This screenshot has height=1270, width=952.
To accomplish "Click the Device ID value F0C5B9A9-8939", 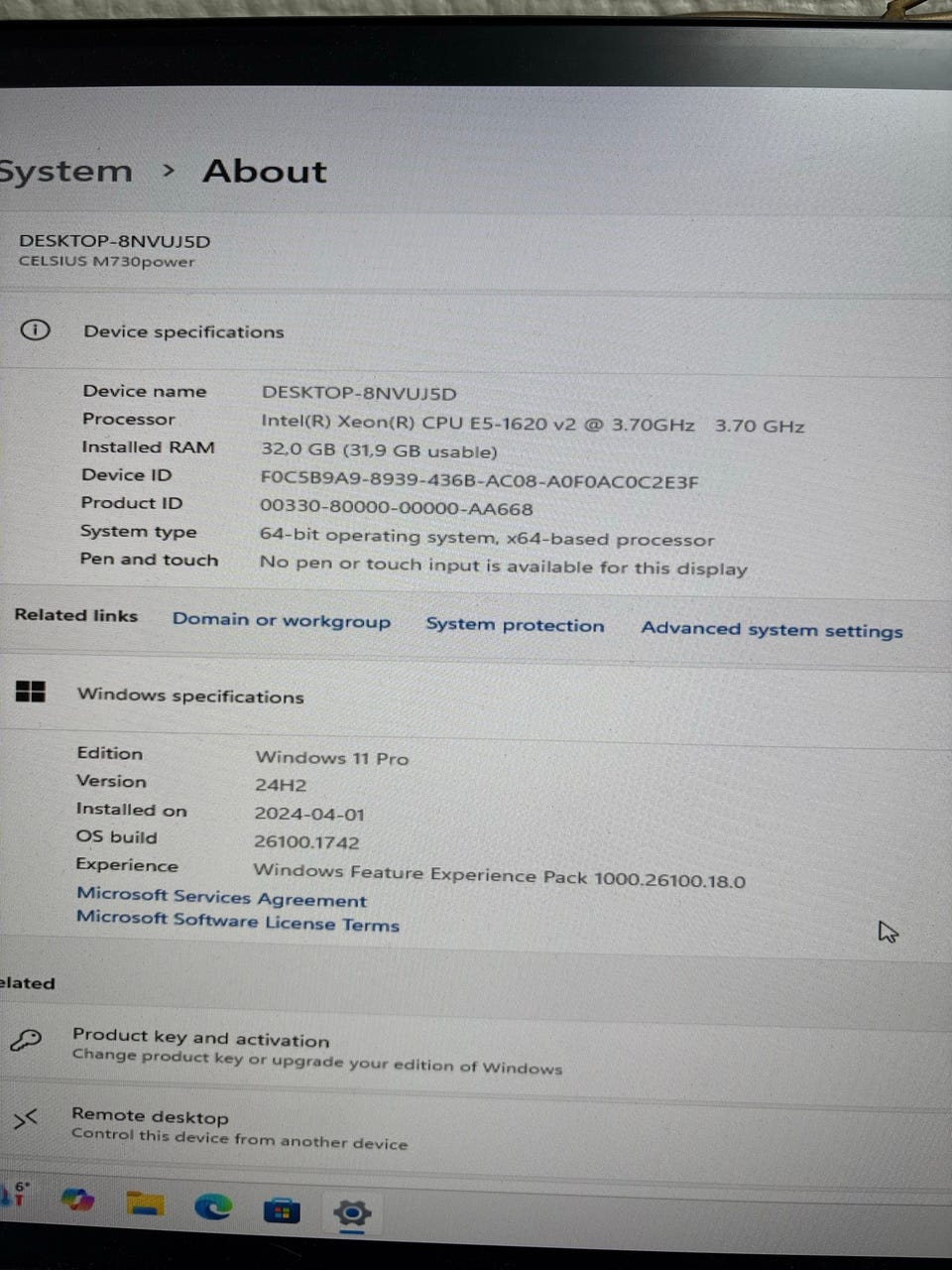I will coord(479,480).
